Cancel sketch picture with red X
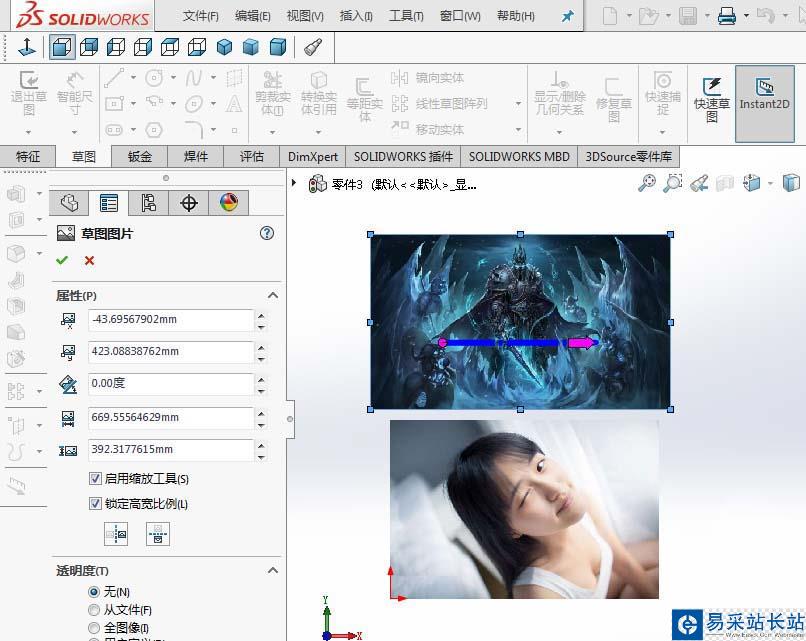The image size is (806, 641). click(89, 261)
